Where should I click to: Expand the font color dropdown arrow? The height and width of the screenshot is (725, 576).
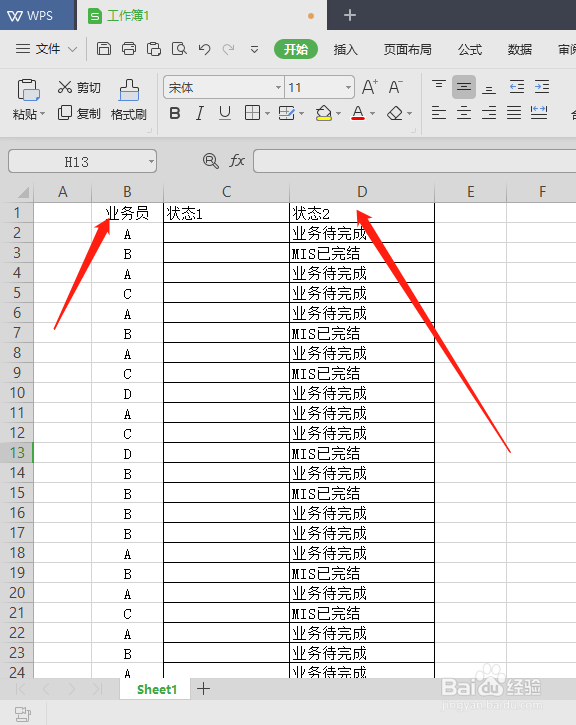click(373, 113)
